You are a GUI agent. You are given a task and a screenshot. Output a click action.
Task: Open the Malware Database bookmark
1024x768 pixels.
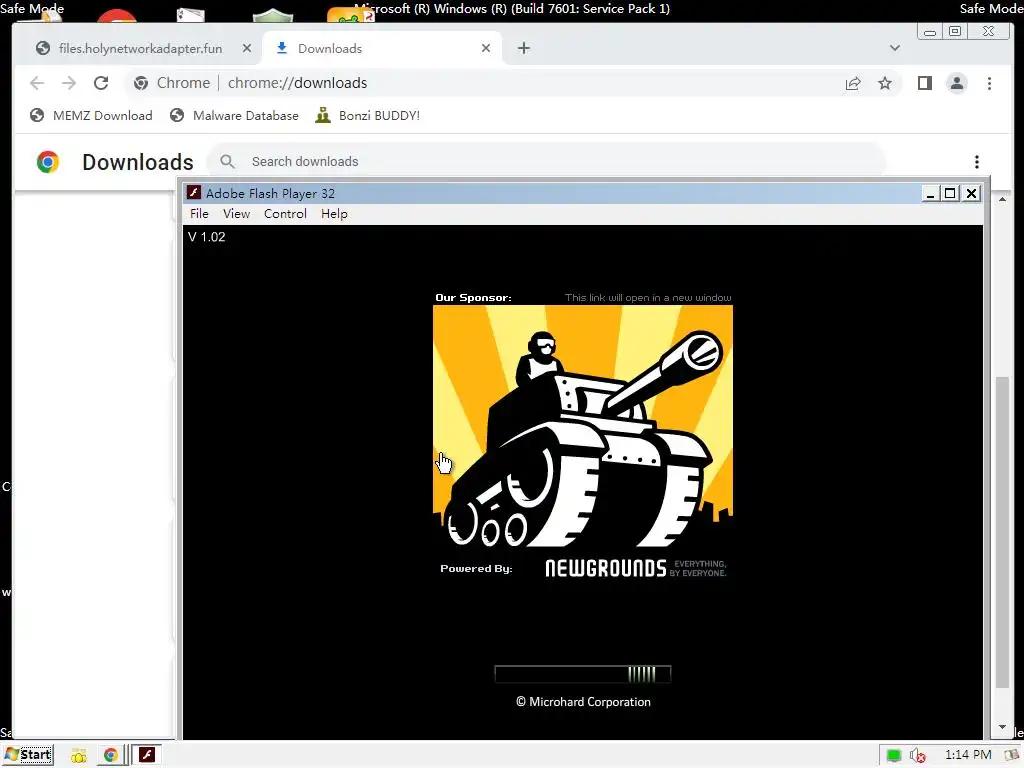tap(234, 116)
